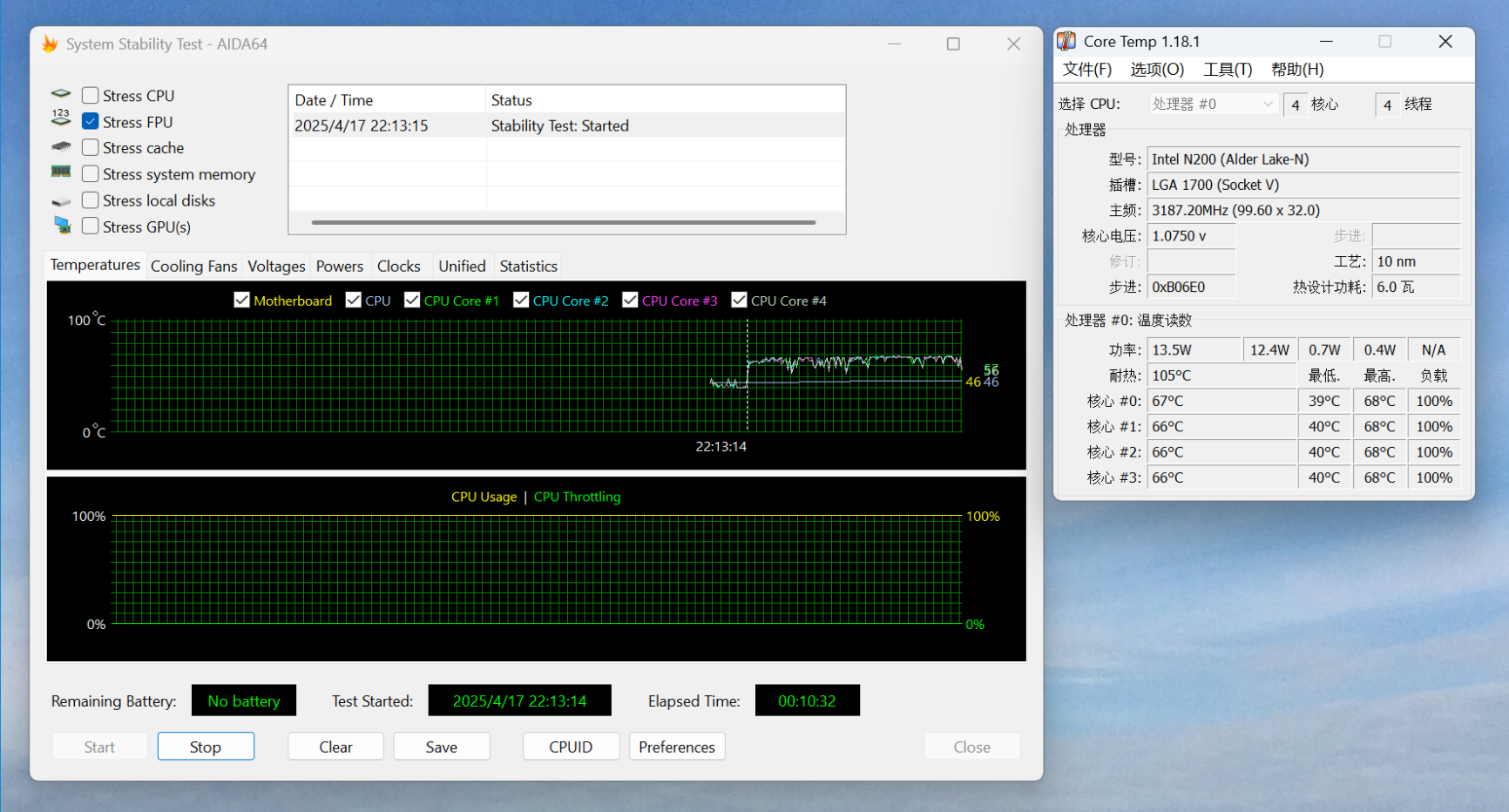1509x812 pixels.
Task: Open the 帮助(H) menu in Core Temp
Action: [1297, 69]
